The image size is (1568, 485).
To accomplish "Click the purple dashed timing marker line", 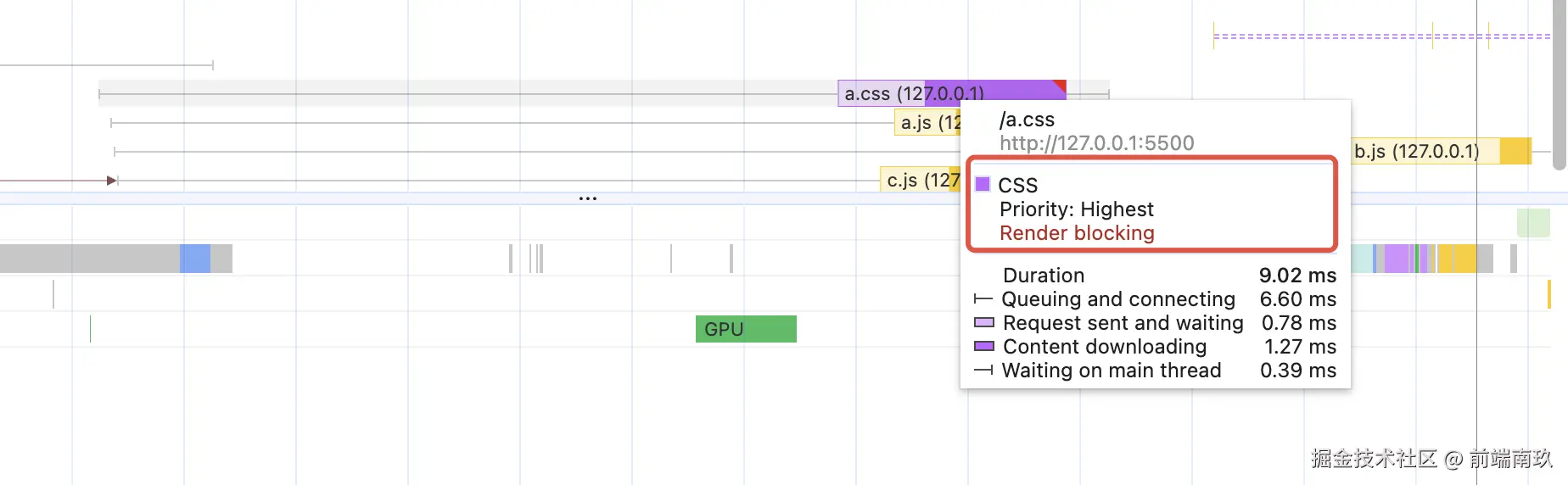I will tap(1381, 36).
